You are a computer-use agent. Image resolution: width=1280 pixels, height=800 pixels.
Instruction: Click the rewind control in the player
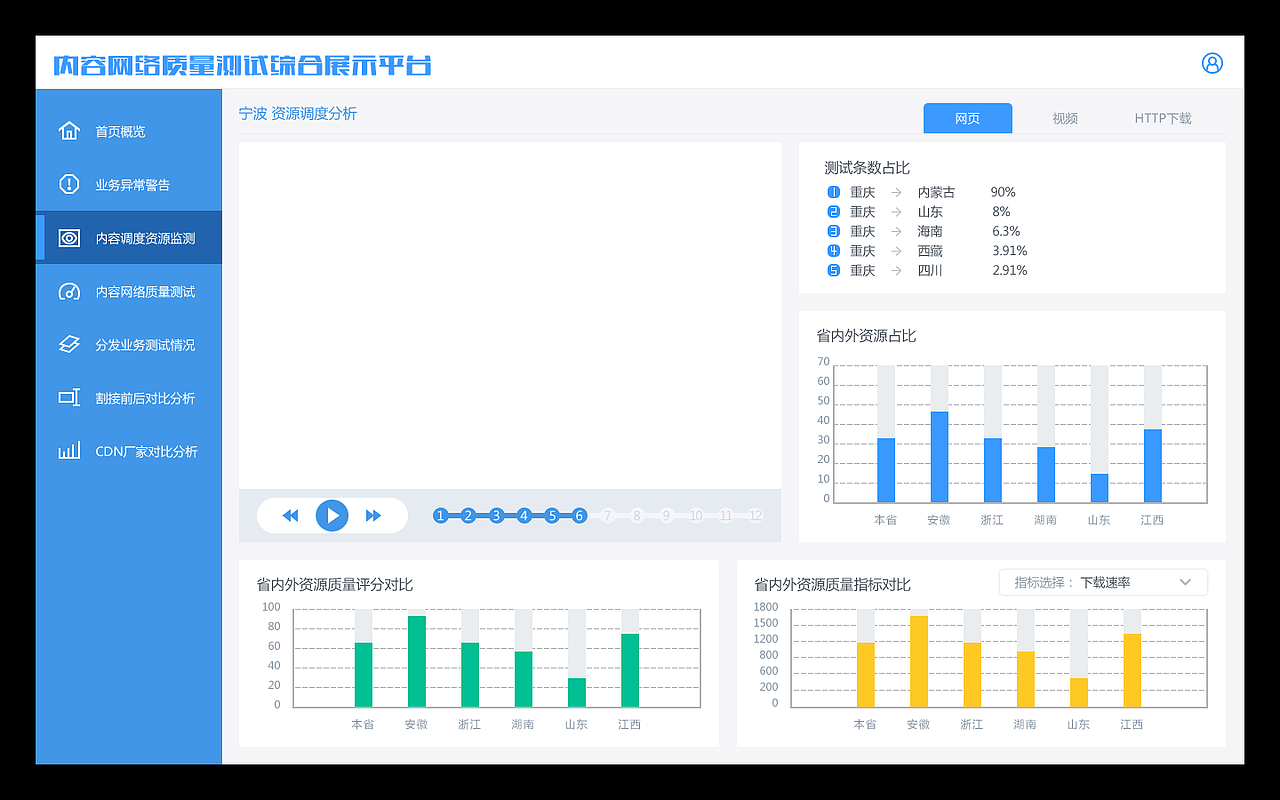(290, 515)
